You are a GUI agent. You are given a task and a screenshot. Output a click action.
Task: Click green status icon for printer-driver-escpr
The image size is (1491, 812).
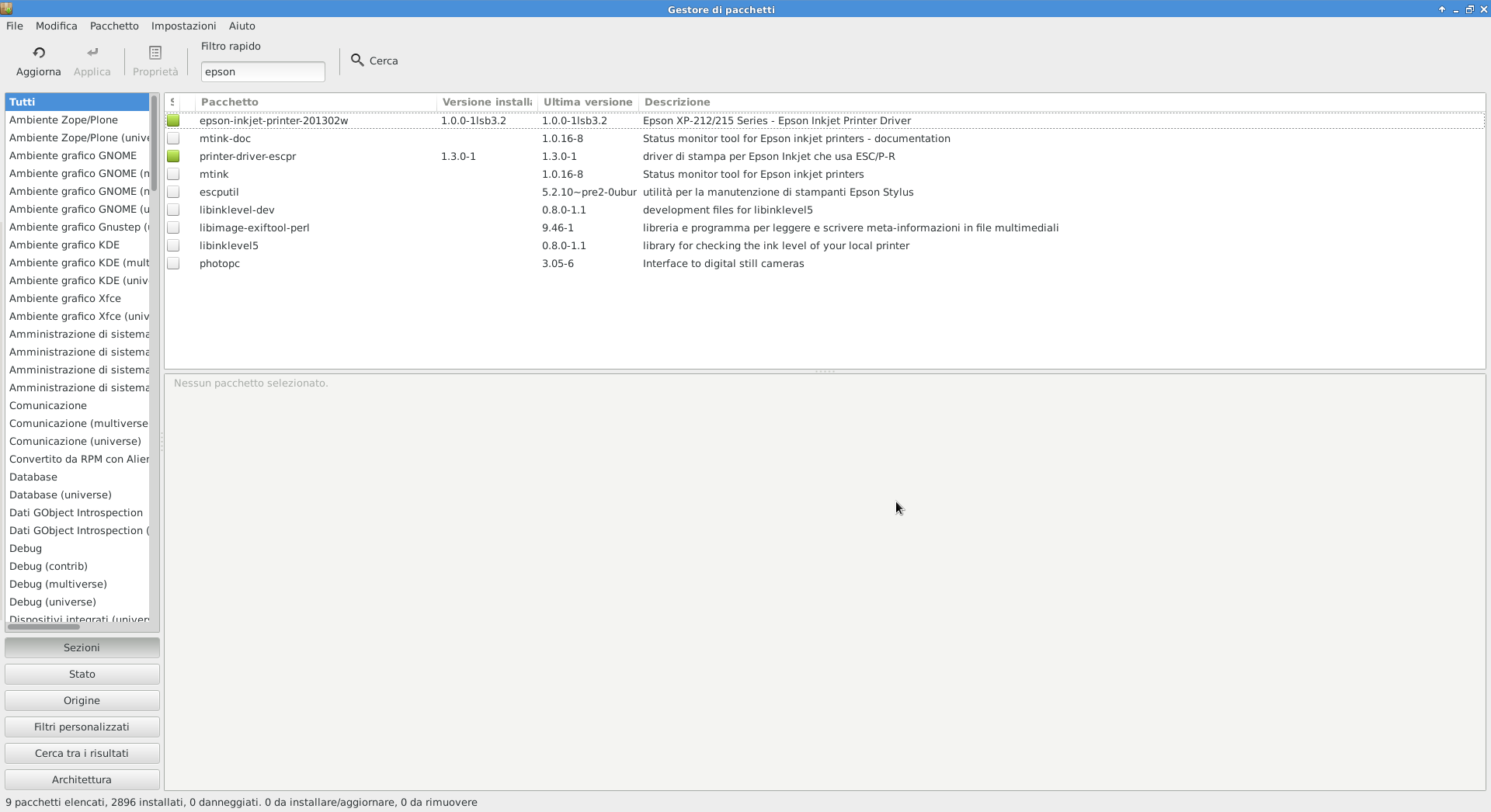pyautogui.click(x=173, y=156)
